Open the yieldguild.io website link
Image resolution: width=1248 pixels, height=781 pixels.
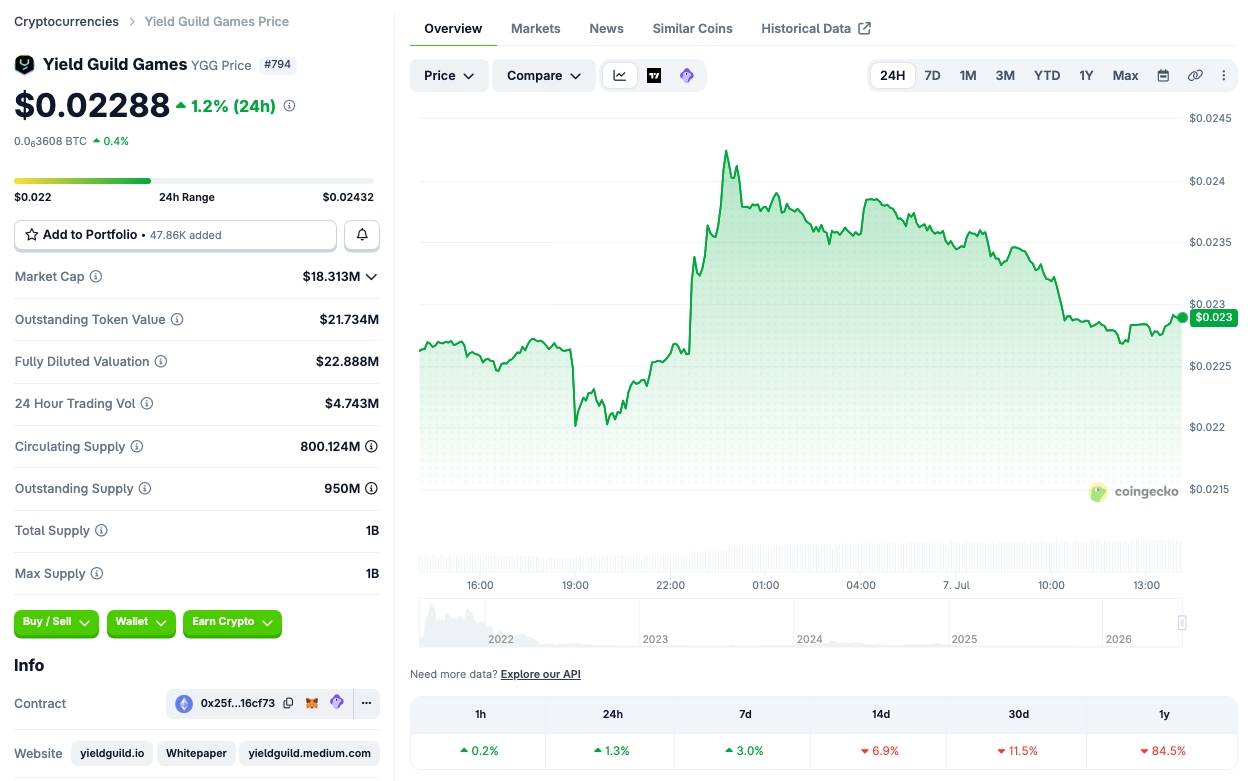112,753
